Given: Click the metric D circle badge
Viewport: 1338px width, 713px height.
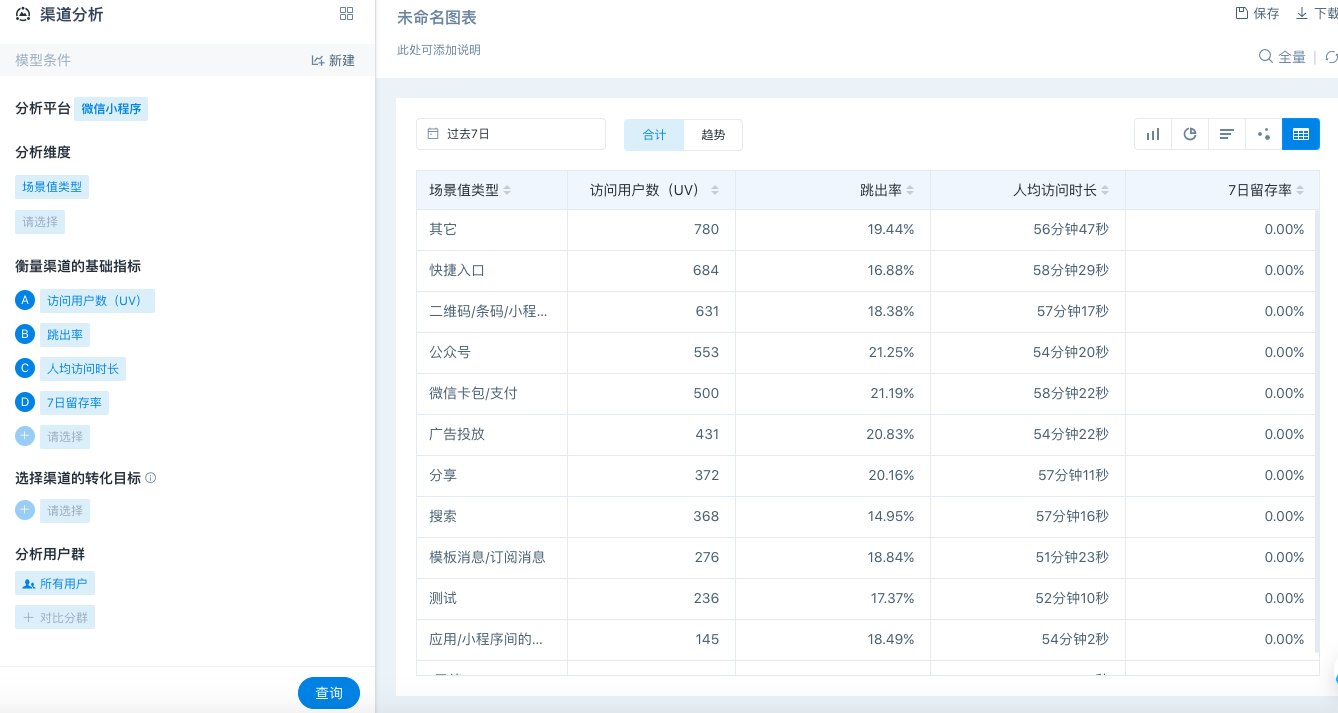Looking at the screenshot, I should (x=26, y=402).
